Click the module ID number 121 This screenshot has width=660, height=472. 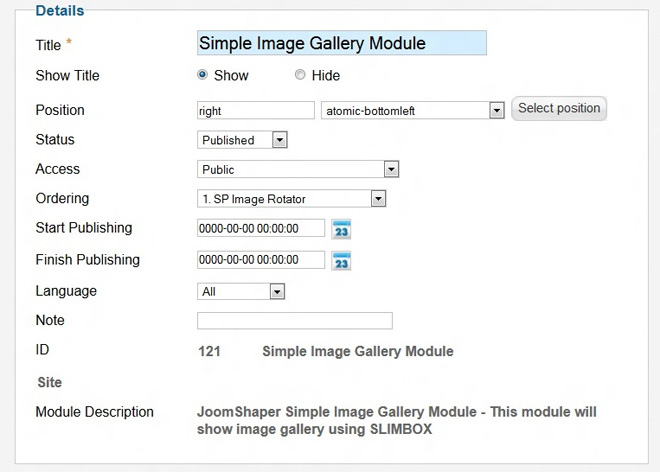click(209, 351)
